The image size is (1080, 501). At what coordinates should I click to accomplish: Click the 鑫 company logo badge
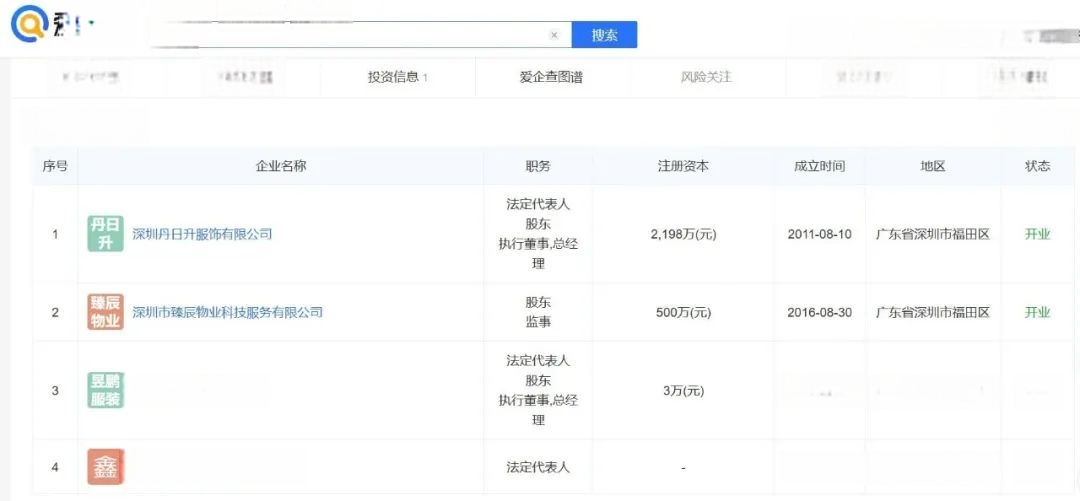(x=105, y=467)
